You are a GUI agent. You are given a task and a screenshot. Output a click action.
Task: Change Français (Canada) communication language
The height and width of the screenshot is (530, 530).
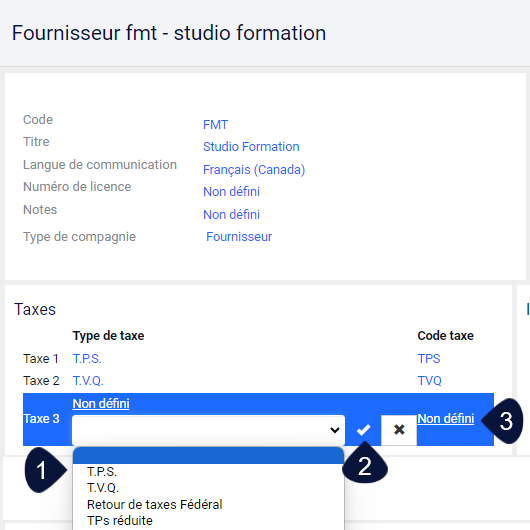(x=254, y=169)
